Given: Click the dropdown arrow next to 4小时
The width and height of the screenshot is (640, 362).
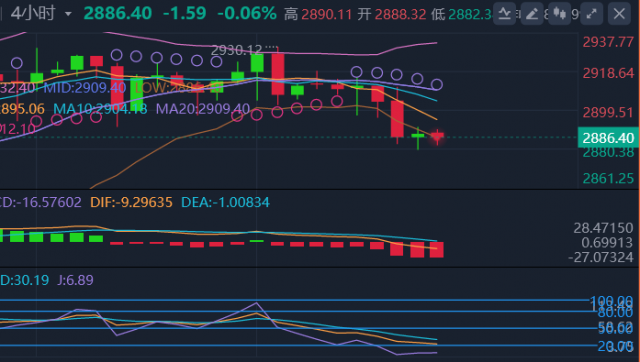Looking at the screenshot, I should (x=68, y=14).
